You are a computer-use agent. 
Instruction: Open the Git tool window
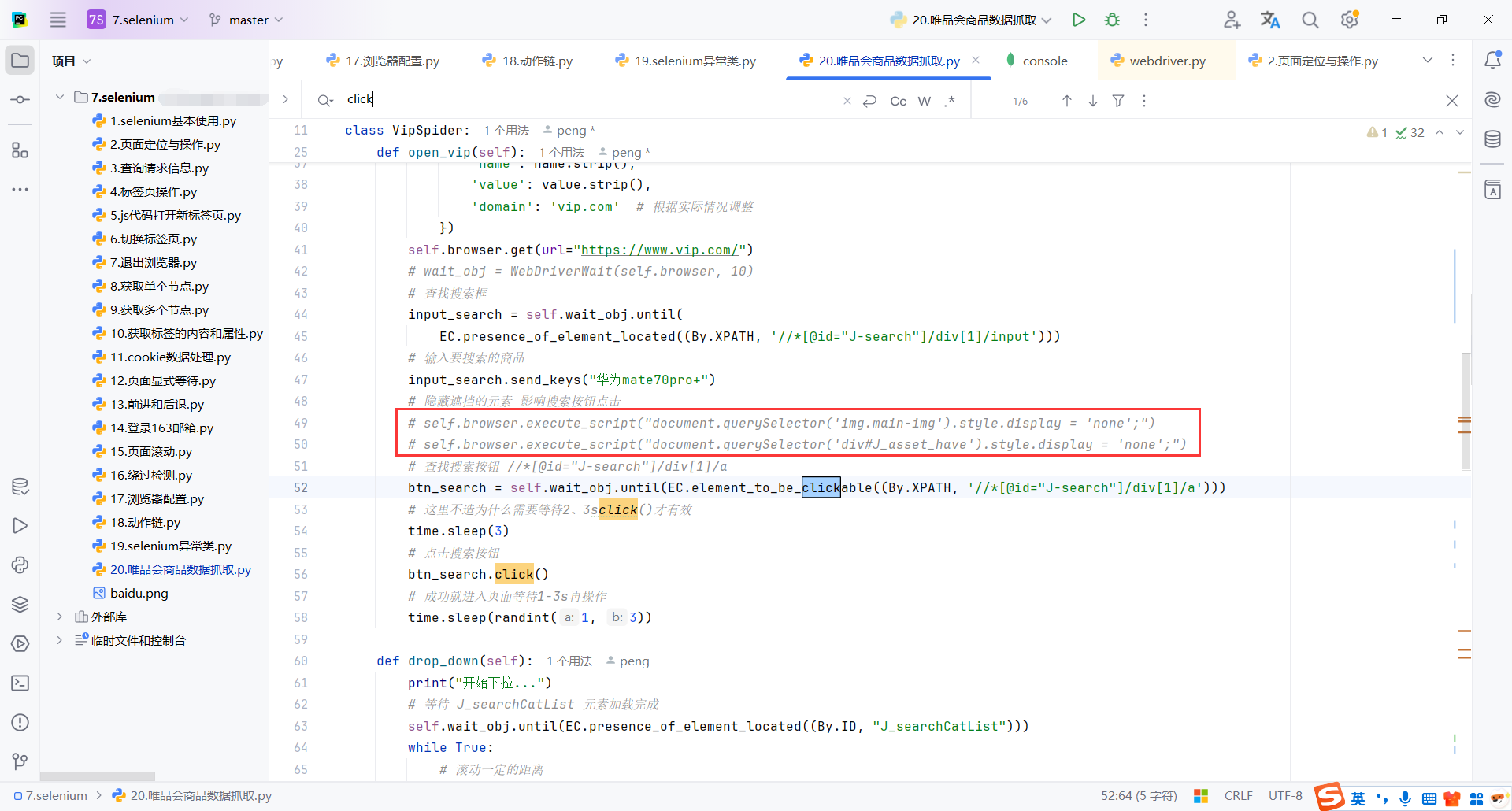click(20, 761)
